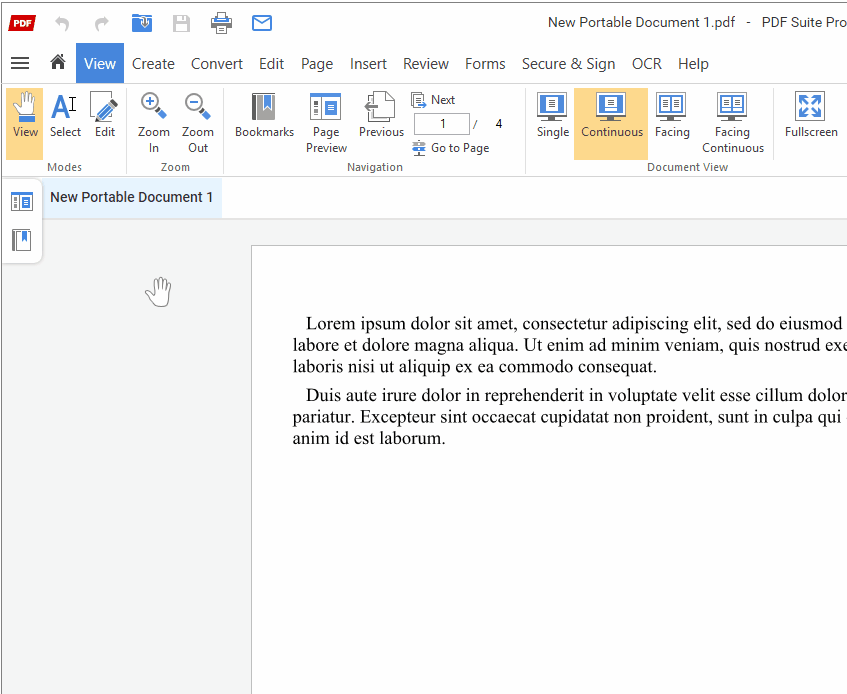The width and height of the screenshot is (847, 694).
Task: Open the Bookmarks panel from ribbon
Action: coord(264,116)
